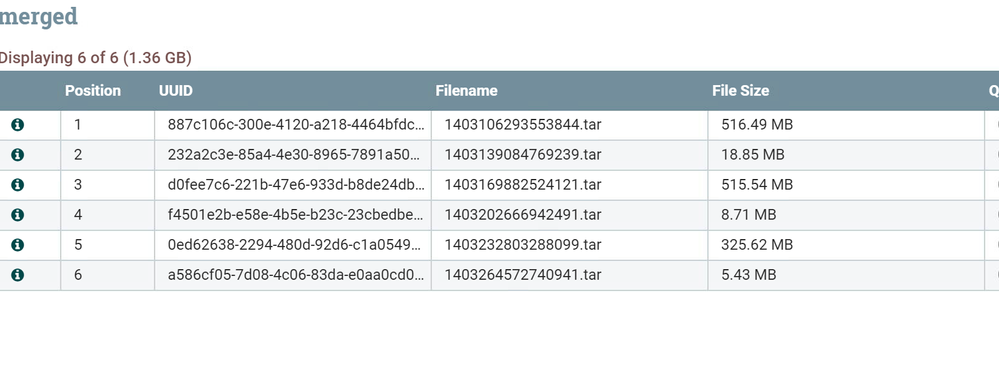Click UUID starting with a586cf05

[296, 275]
